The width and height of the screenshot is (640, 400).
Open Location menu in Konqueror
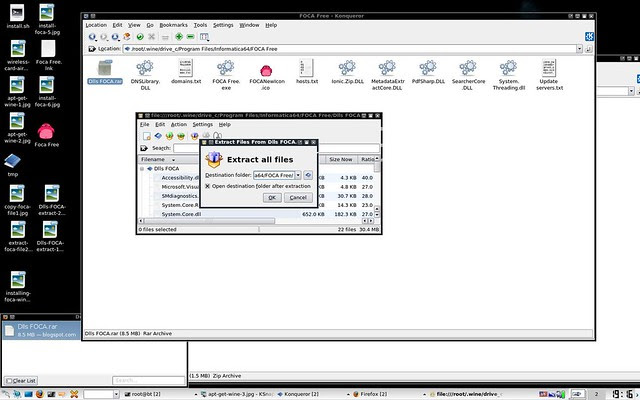tap(96, 25)
